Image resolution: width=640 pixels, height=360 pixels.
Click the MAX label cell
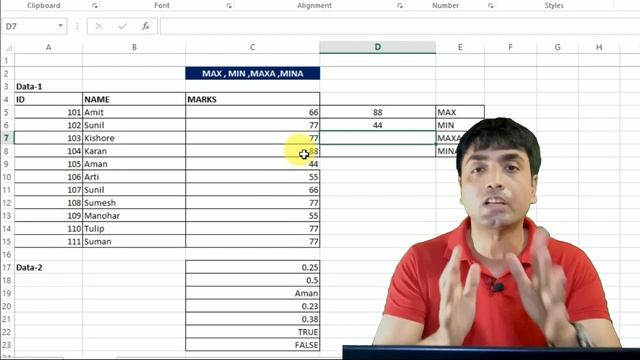[x=460, y=112]
